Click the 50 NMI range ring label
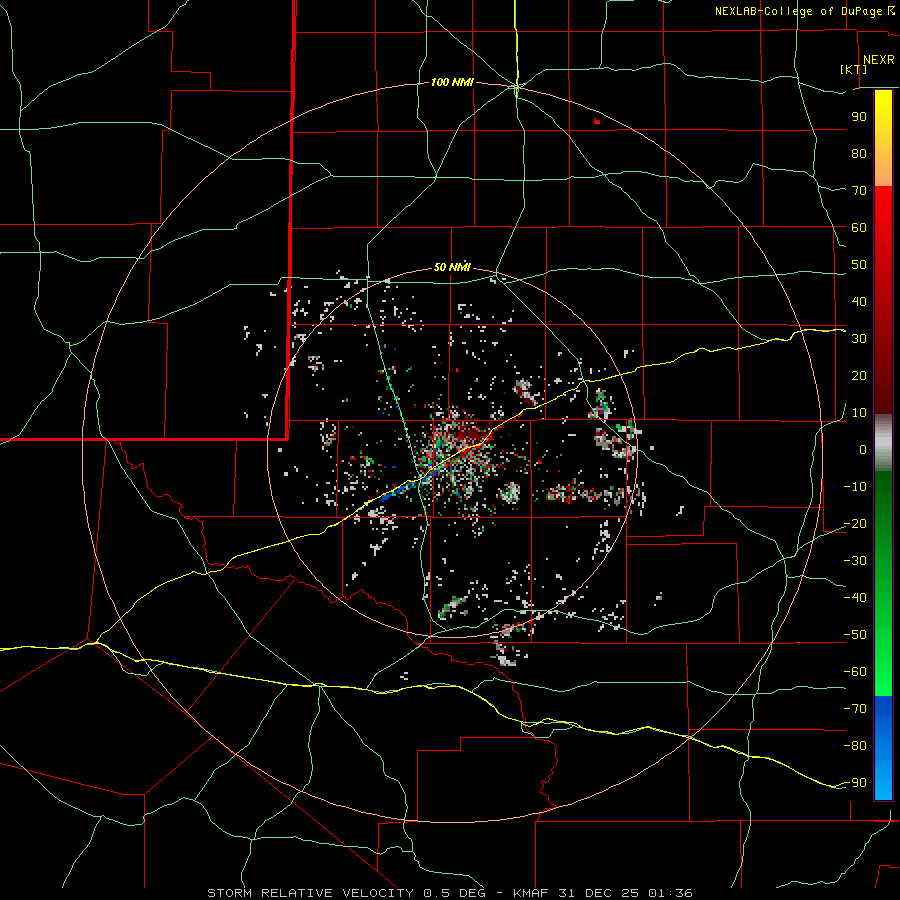This screenshot has width=900, height=900. 452,267
